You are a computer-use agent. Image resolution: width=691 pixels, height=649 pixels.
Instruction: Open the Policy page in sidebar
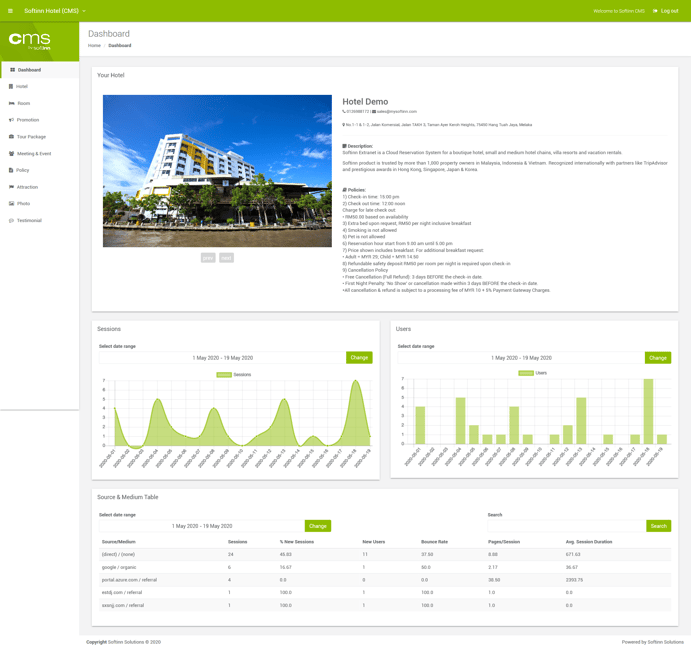(x=22, y=170)
